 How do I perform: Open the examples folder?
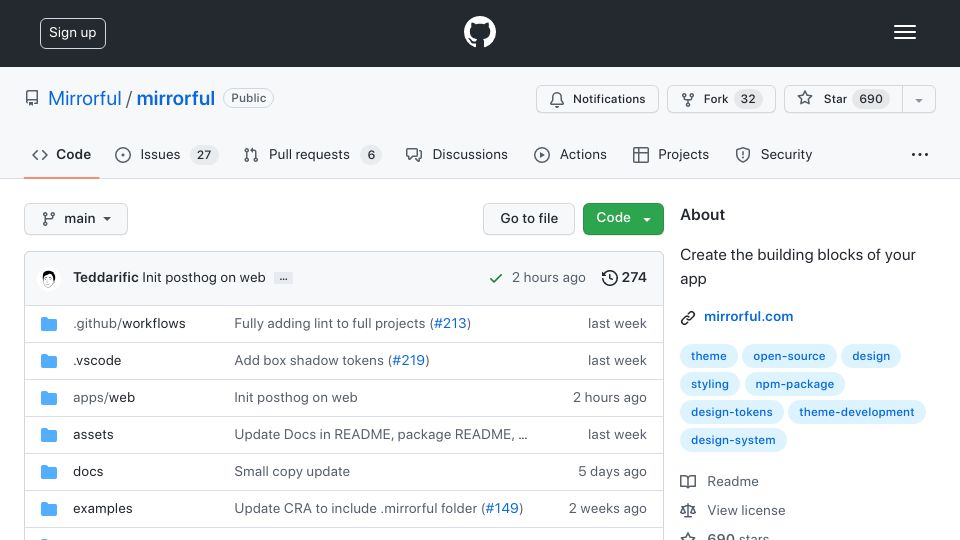point(102,508)
